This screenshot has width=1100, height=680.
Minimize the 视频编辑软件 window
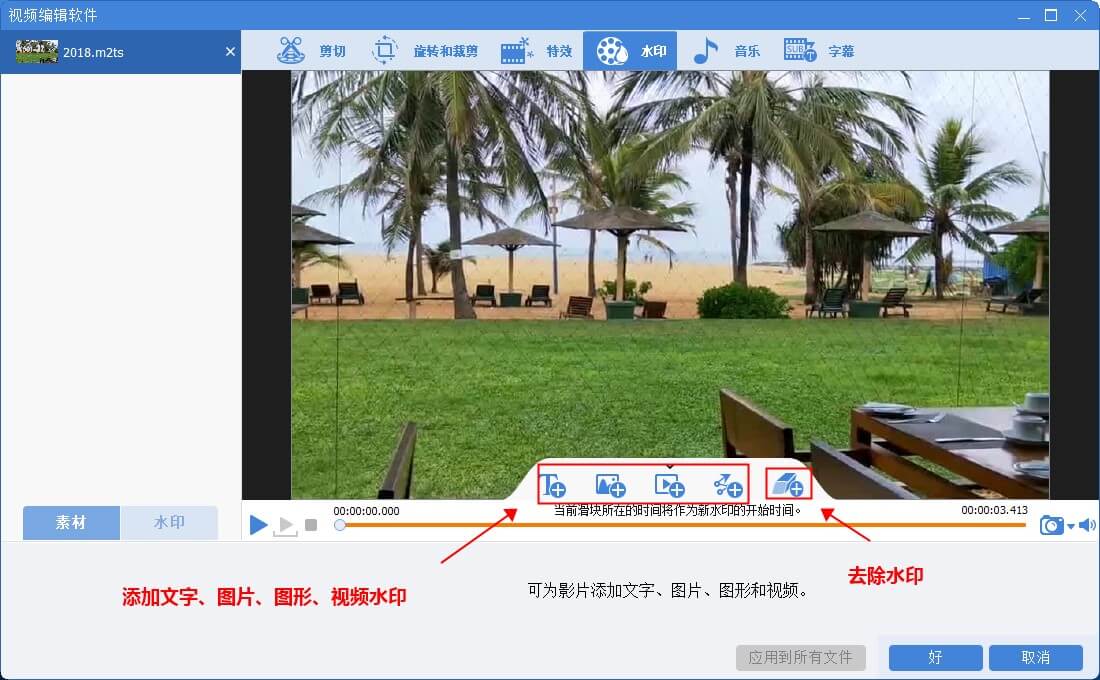coord(1024,15)
